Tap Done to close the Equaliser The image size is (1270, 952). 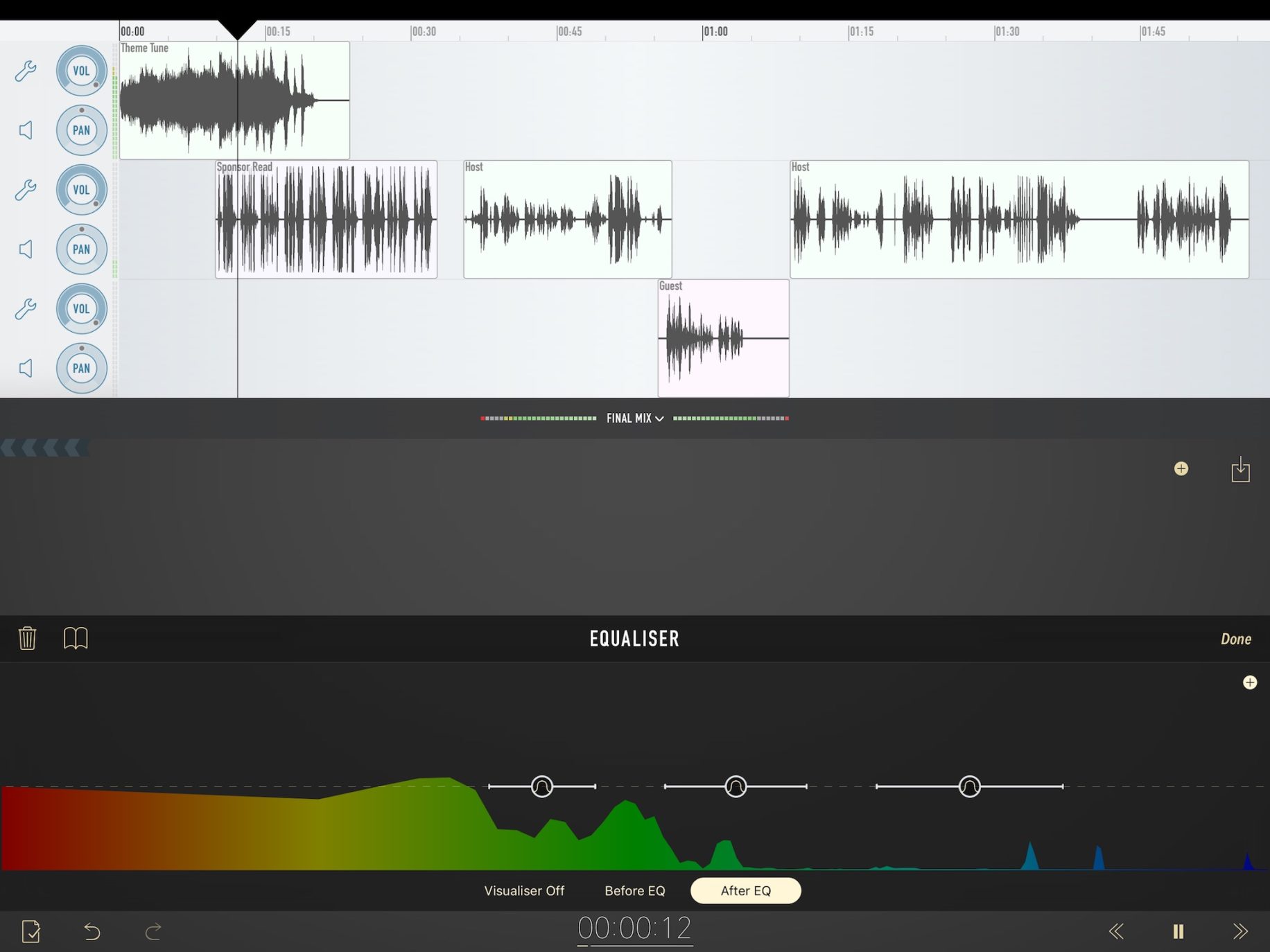pyautogui.click(x=1236, y=638)
